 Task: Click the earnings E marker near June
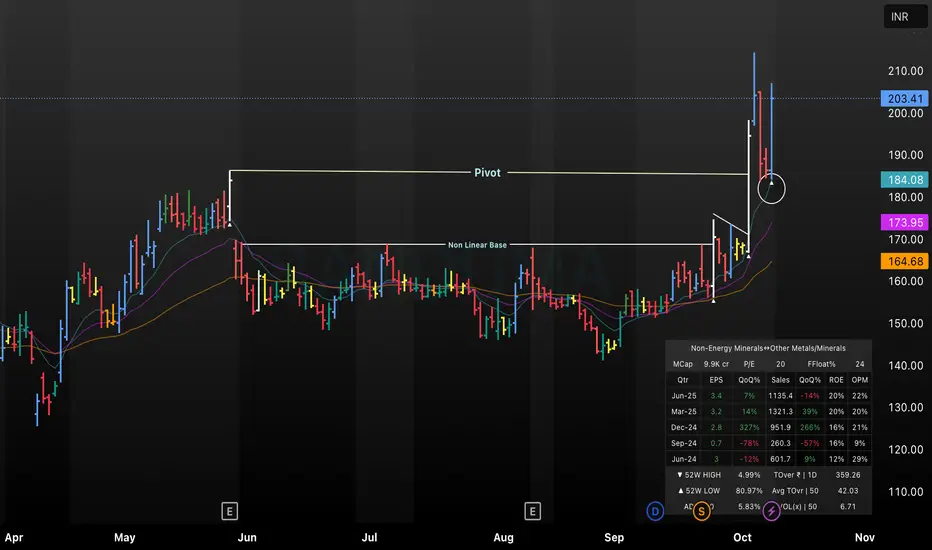(229, 511)
